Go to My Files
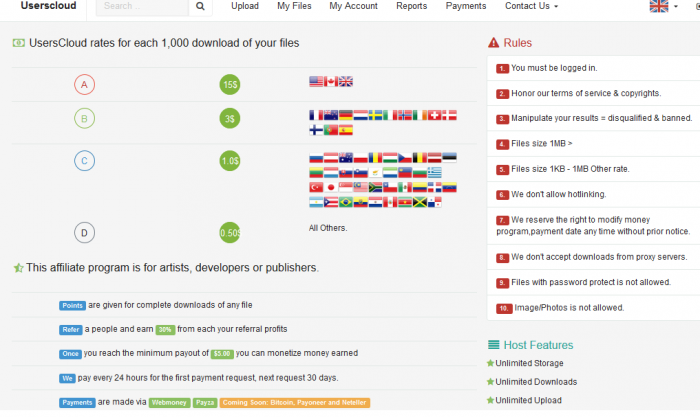Image resolution: width=700 pixels, height=417 pixels. 294,6
